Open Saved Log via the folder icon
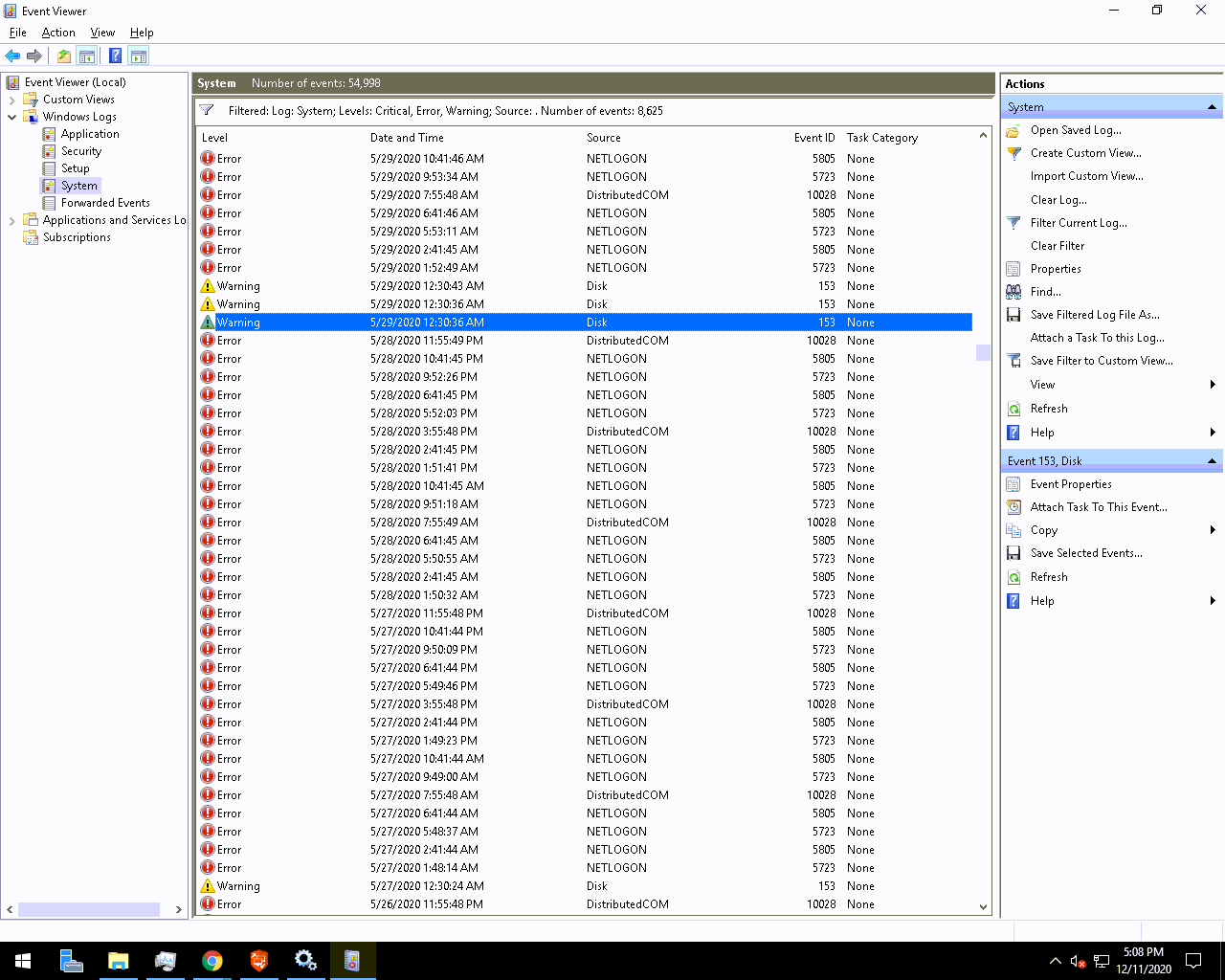This screenshot has height=980, width=1225. [x=1013, y=129]
